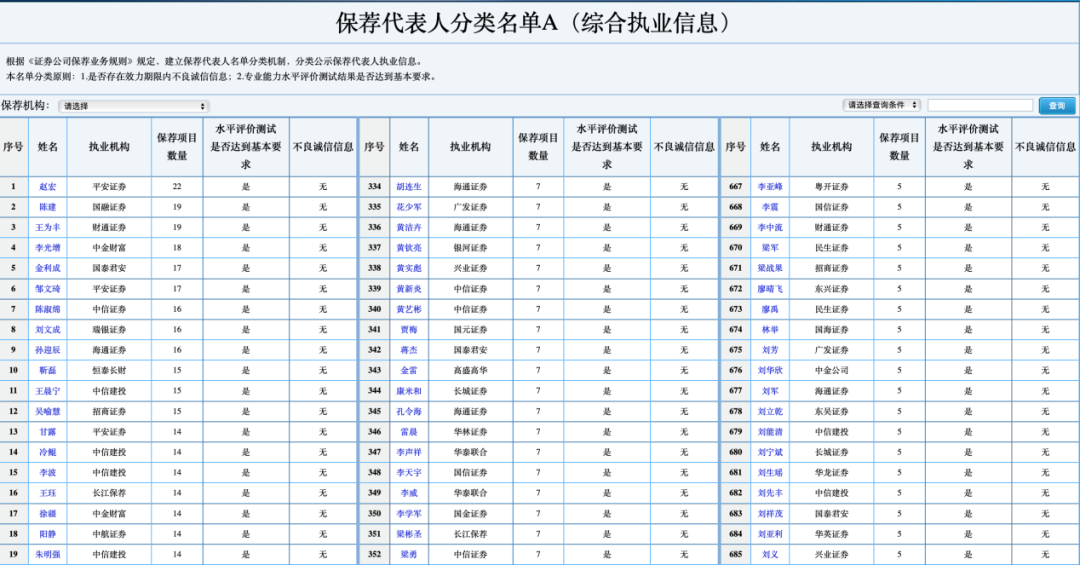Image resolution: width=1080 pixels, height=565 pixels.
Task: Click the blue 查询 button
Action: pyautogui.click(x=1057, y=105)
